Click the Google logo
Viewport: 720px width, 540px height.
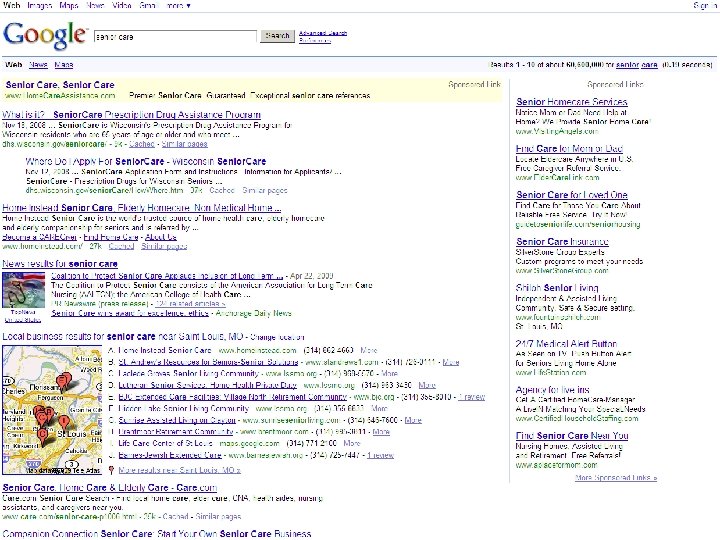click(x=45, y=35)
